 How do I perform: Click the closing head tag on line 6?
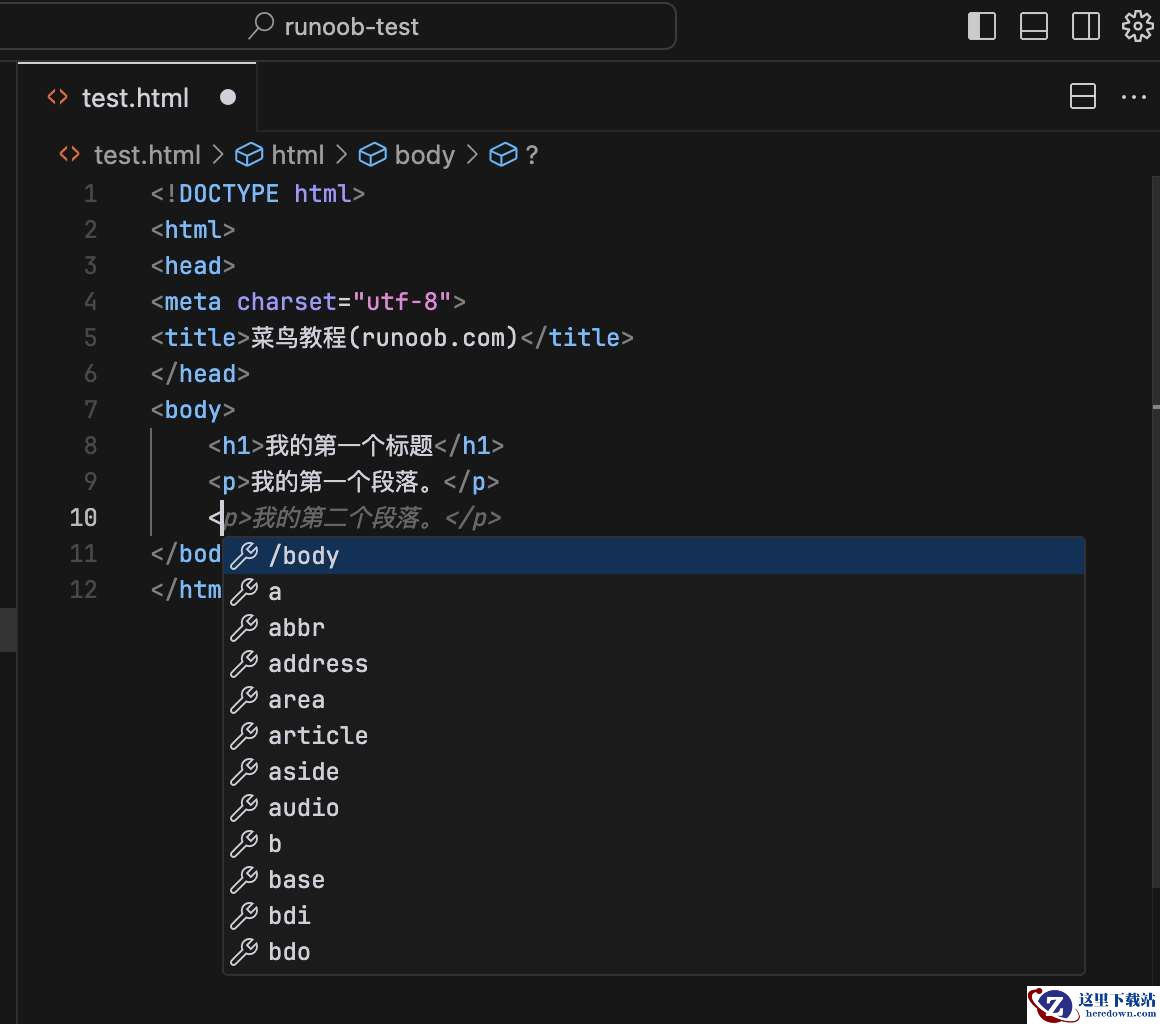(x=200, y=374)
